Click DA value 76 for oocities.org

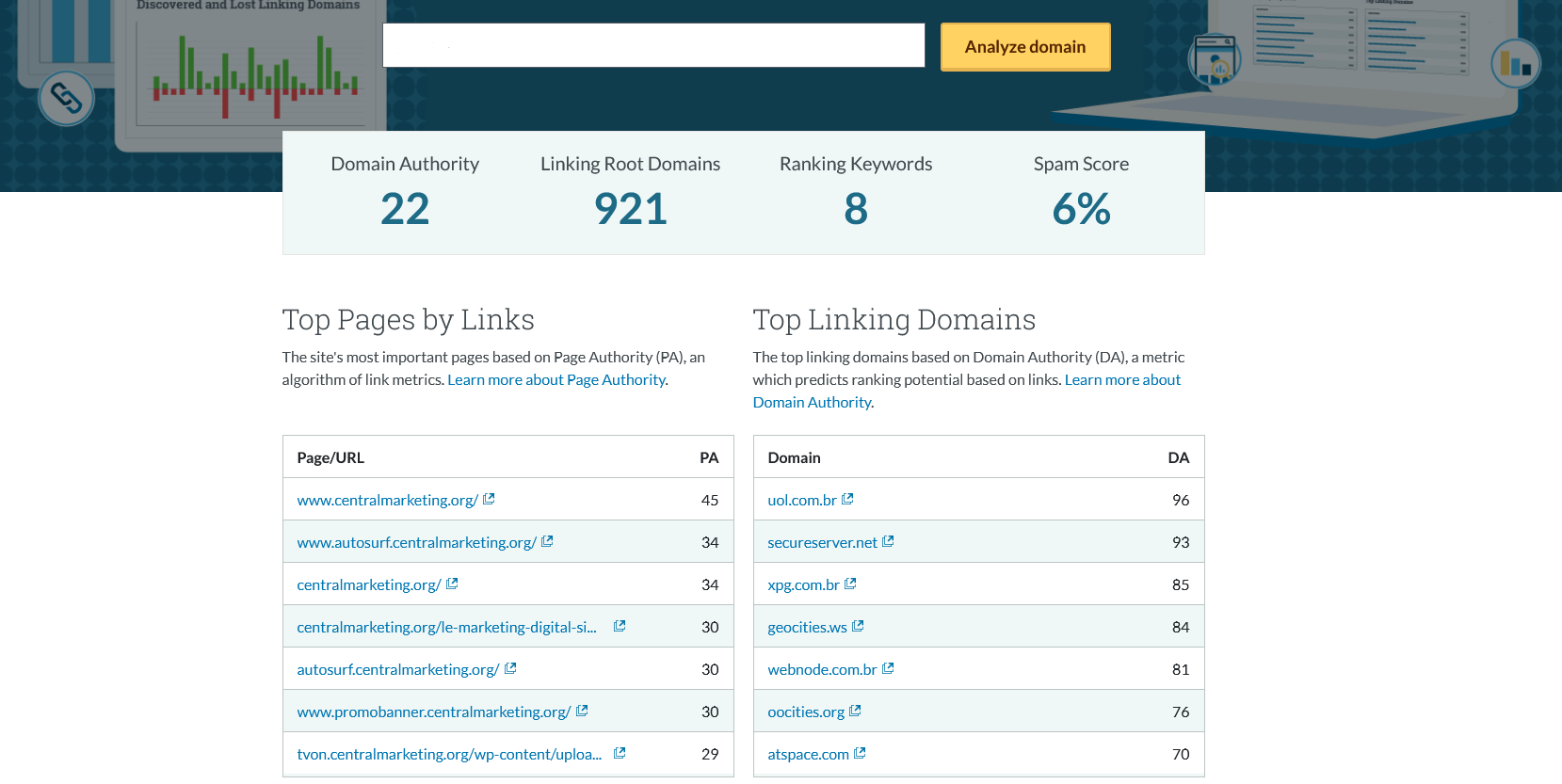(x=1181, y=712)
